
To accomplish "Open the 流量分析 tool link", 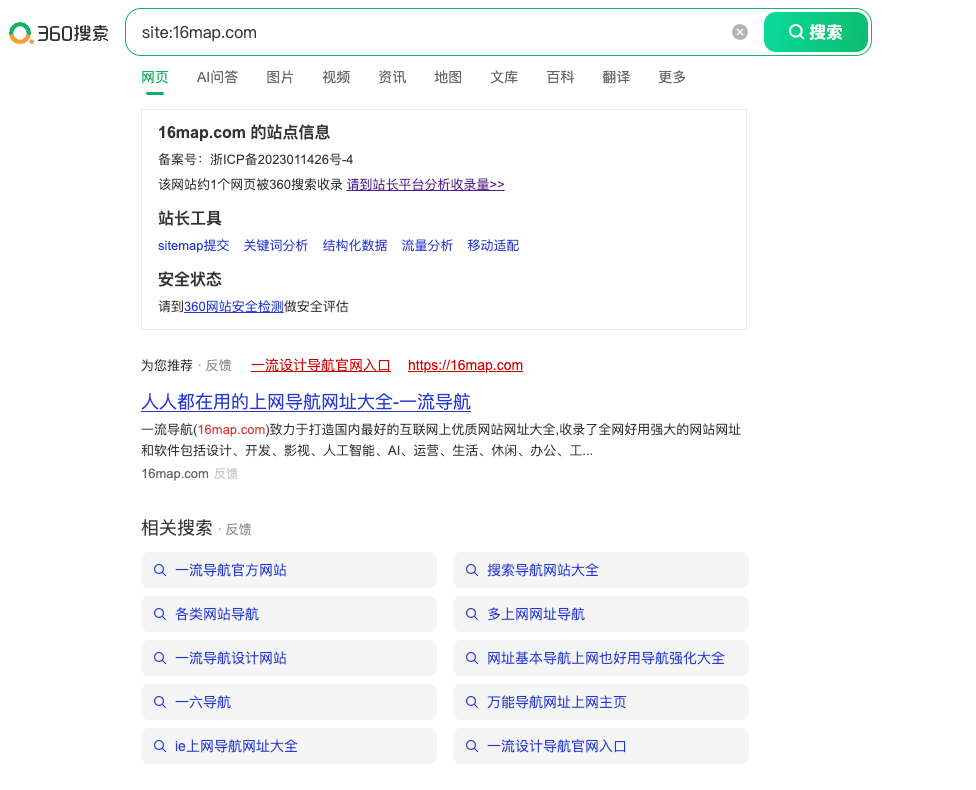I will pyautogui.click(x=427, y=246).
